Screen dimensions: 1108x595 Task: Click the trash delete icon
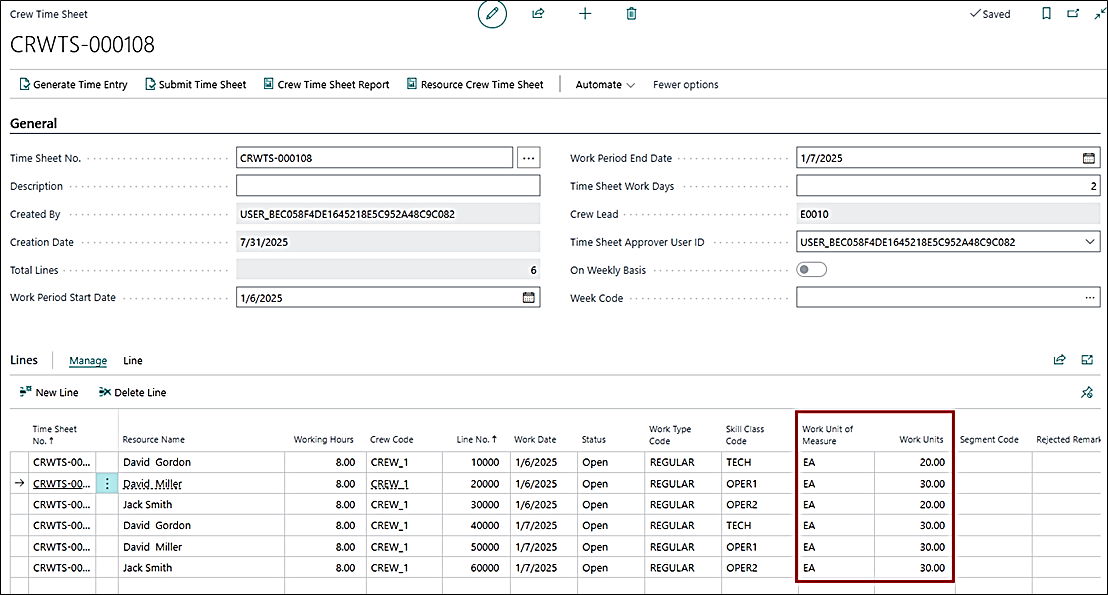click(x=632, y=13)
